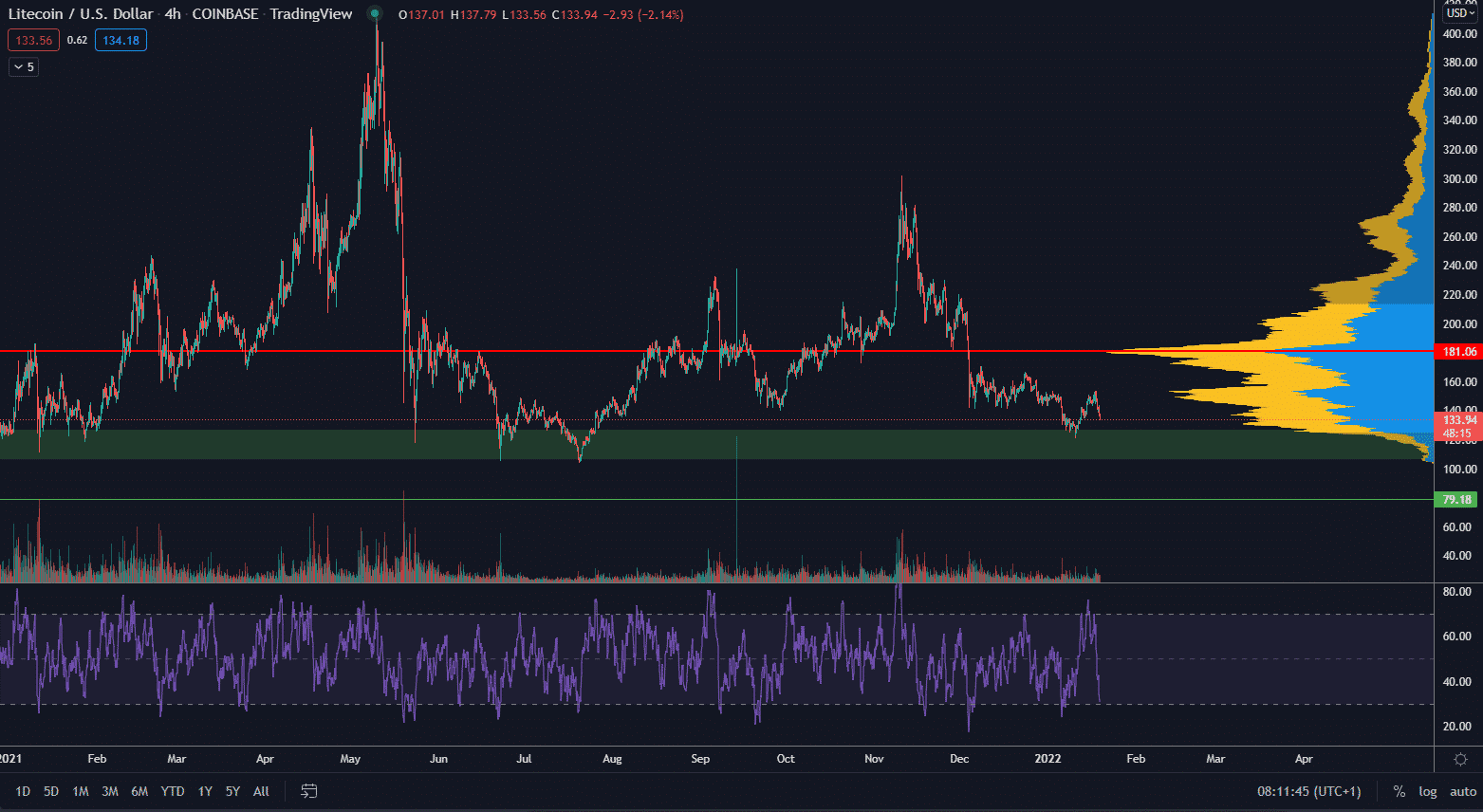Viewport: 1483px width, 812px height.
Task: Expand the collapsed indicators legend showing 5
Action: pyautogui.click(x=24, y=66)
